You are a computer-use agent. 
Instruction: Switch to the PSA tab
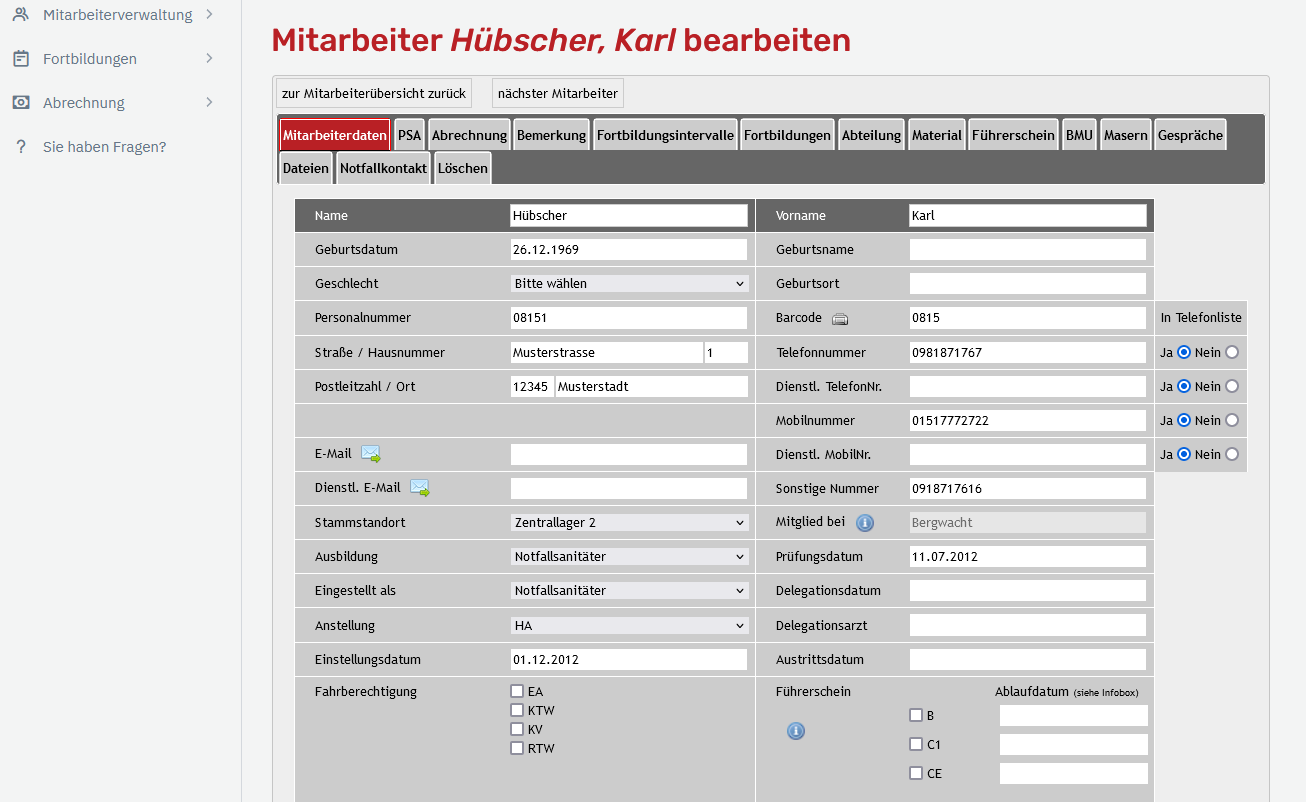[409, 135]
